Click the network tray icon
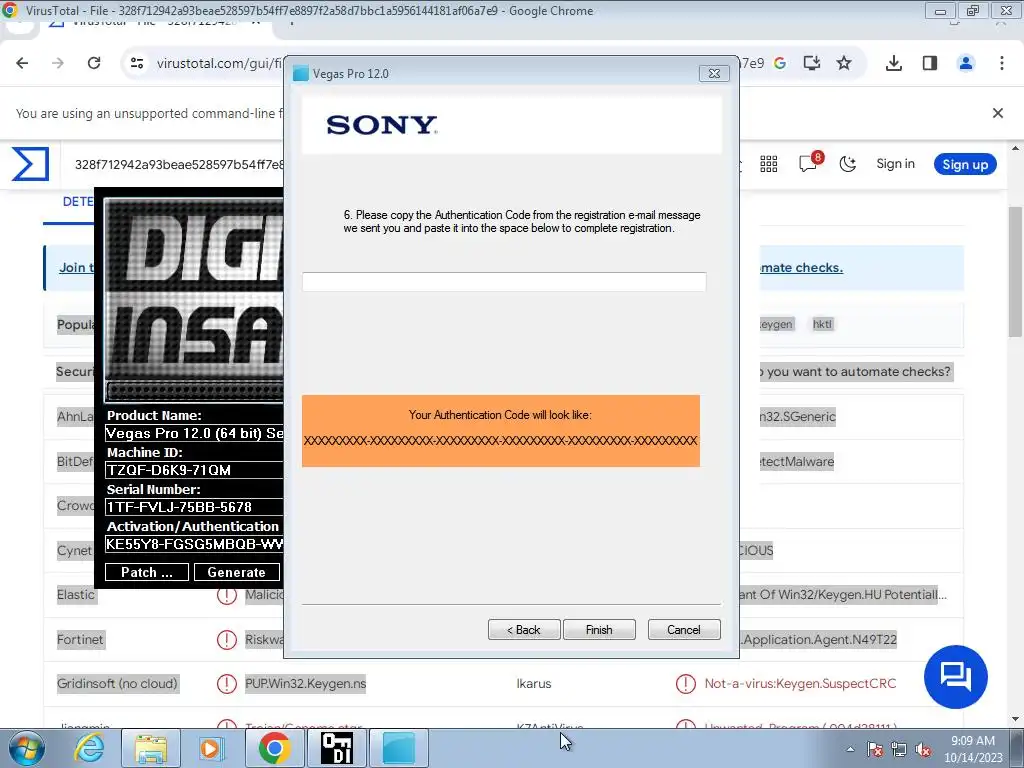 899,749
